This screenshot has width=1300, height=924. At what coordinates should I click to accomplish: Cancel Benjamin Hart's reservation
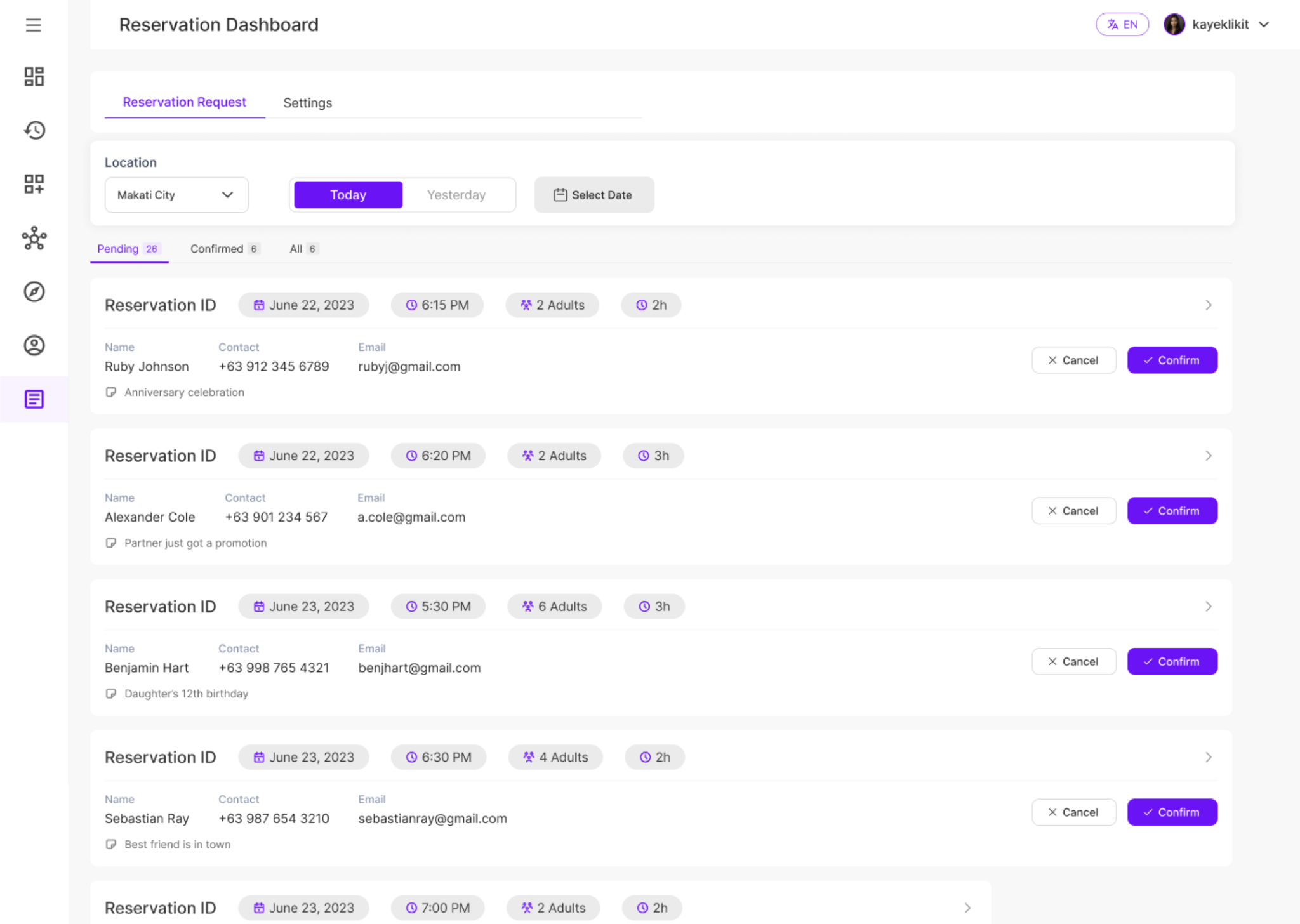(1073, 661)
